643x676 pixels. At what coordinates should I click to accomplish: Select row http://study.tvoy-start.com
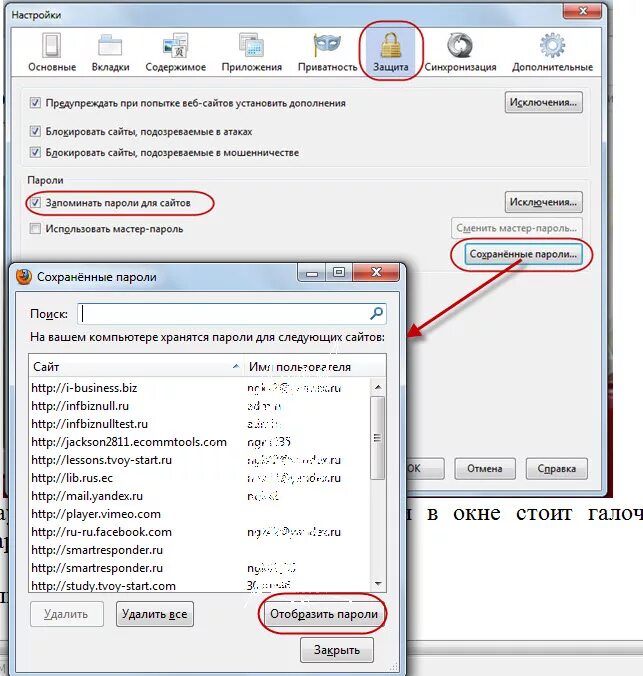[200, 586]
